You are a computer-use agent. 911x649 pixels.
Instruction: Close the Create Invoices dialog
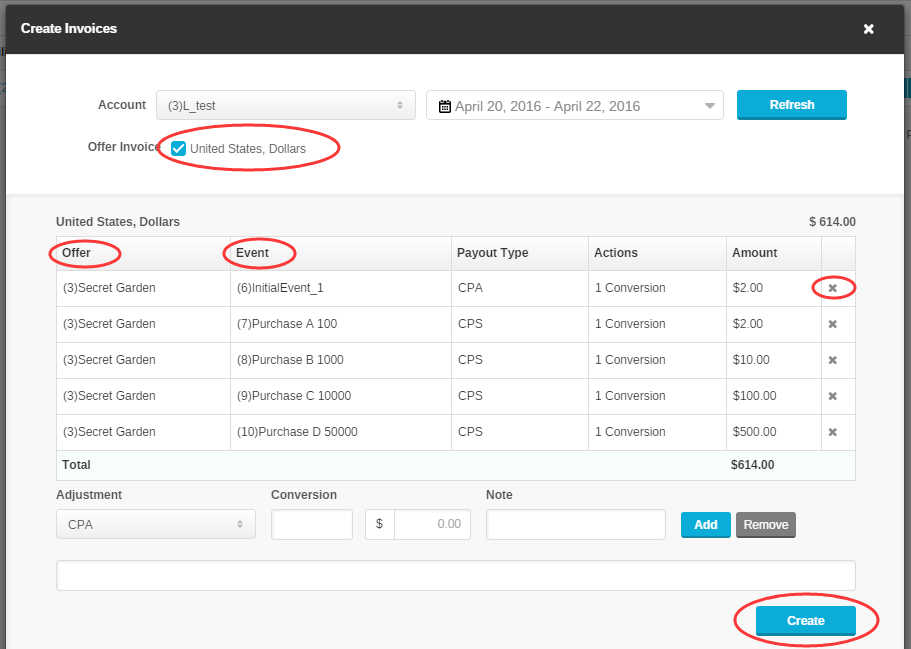869,29
